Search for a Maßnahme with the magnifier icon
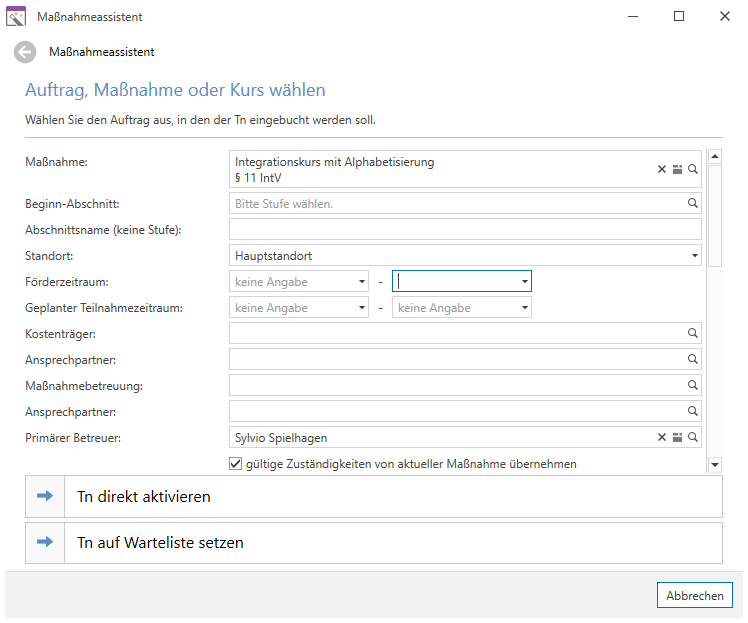 (x=693, y=169)
